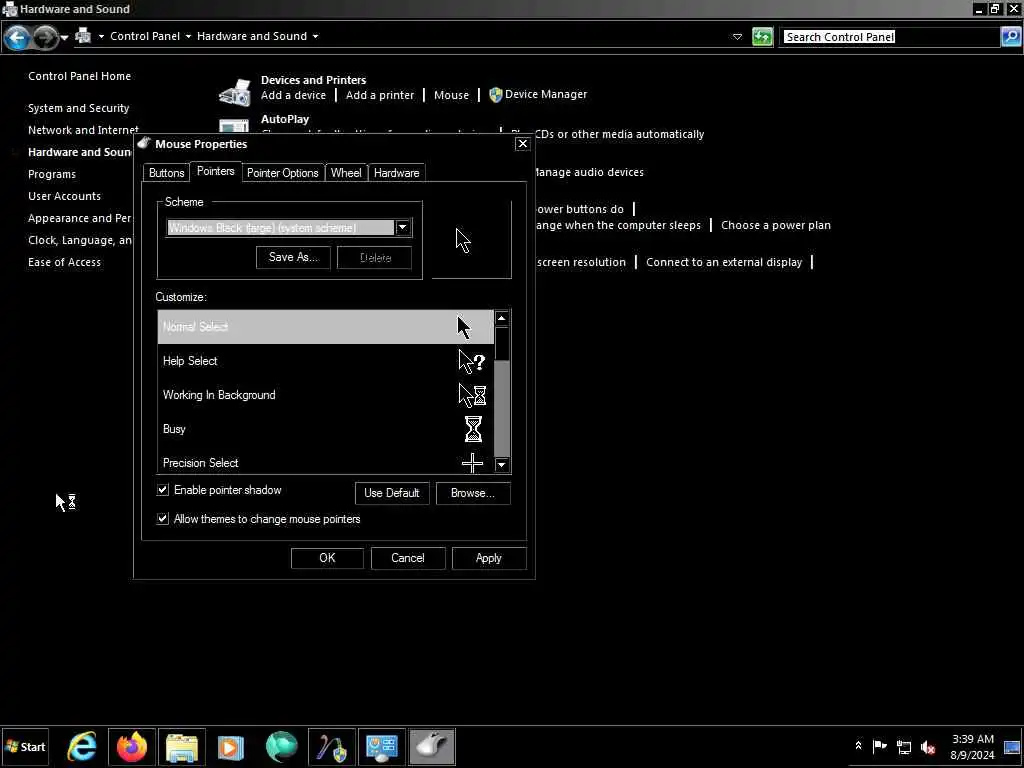Screen dimensions: 1024x768
Task: Switch to Pointer Options tab
Action: (x=283, y=172)
